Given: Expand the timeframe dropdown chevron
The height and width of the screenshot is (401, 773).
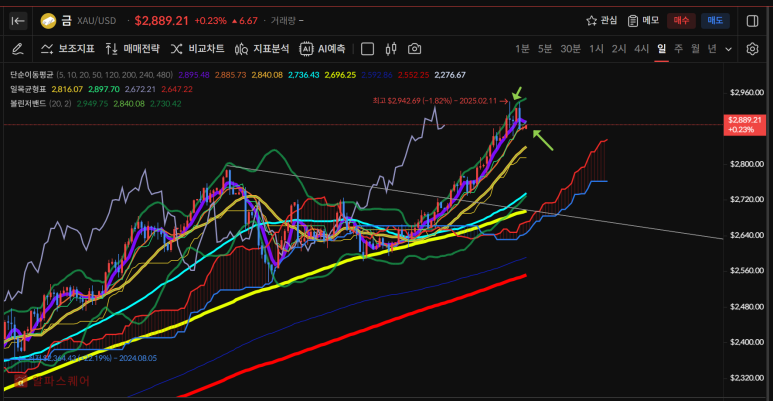Looking at the screenshot, I should [x=729, y=49].
